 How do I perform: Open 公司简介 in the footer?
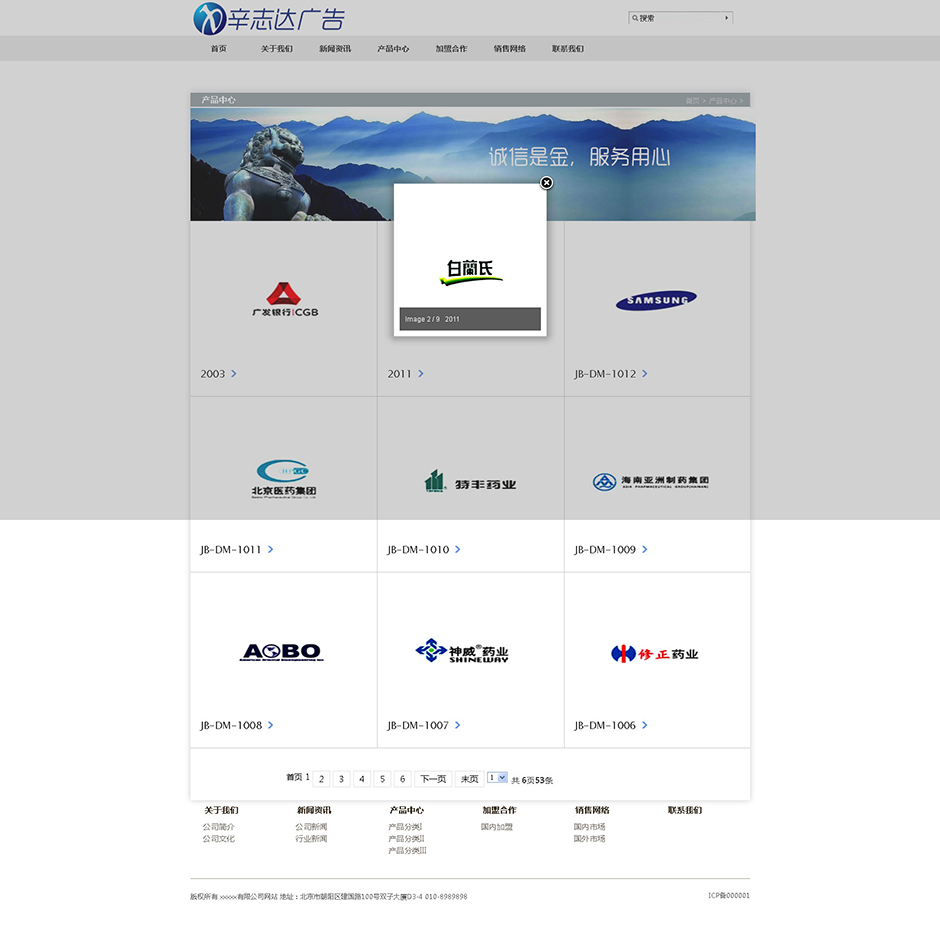[x=218, y=827]
